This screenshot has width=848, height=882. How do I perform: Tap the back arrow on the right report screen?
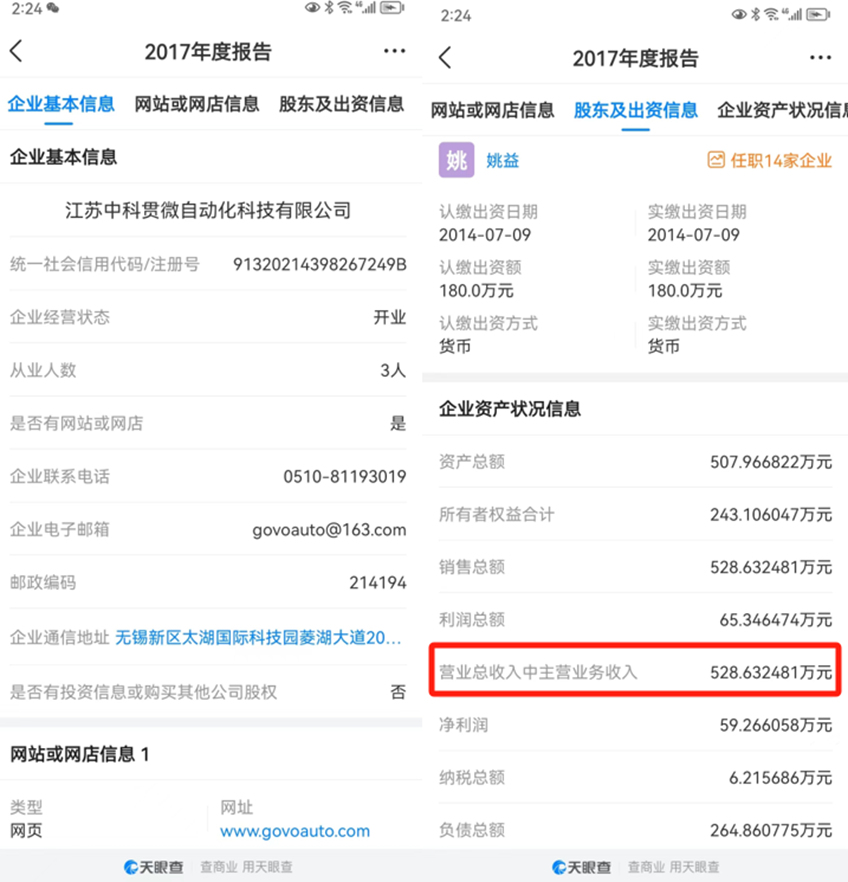point(445,57)
